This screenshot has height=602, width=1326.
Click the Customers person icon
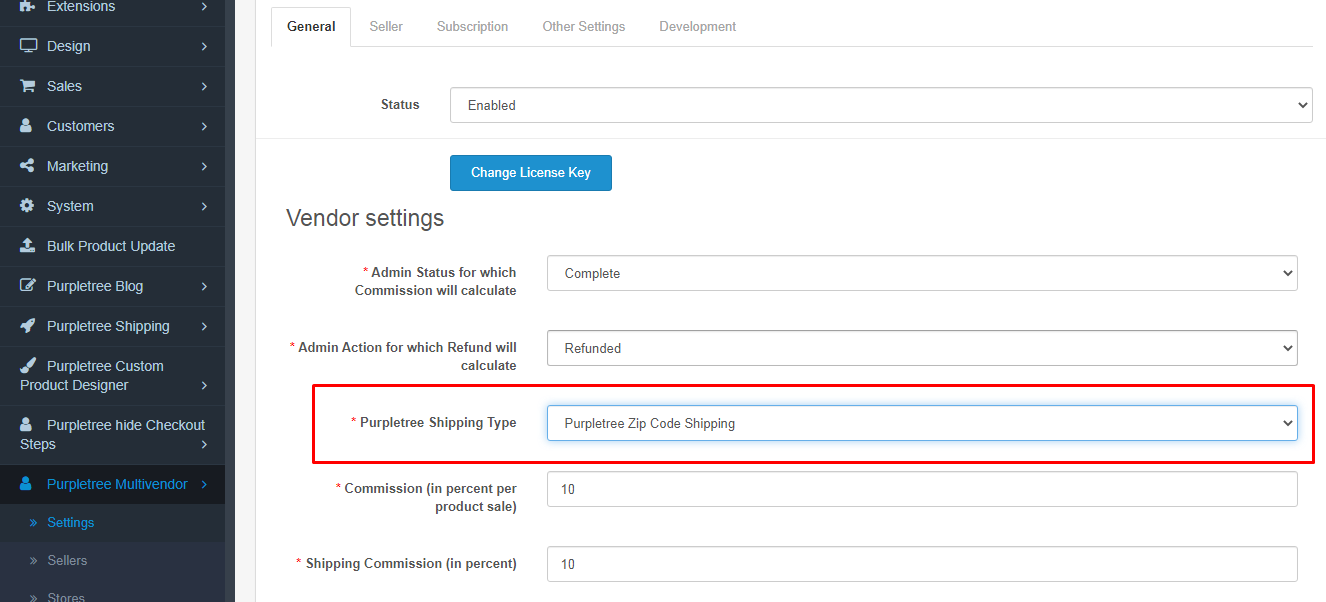(27, 126)
